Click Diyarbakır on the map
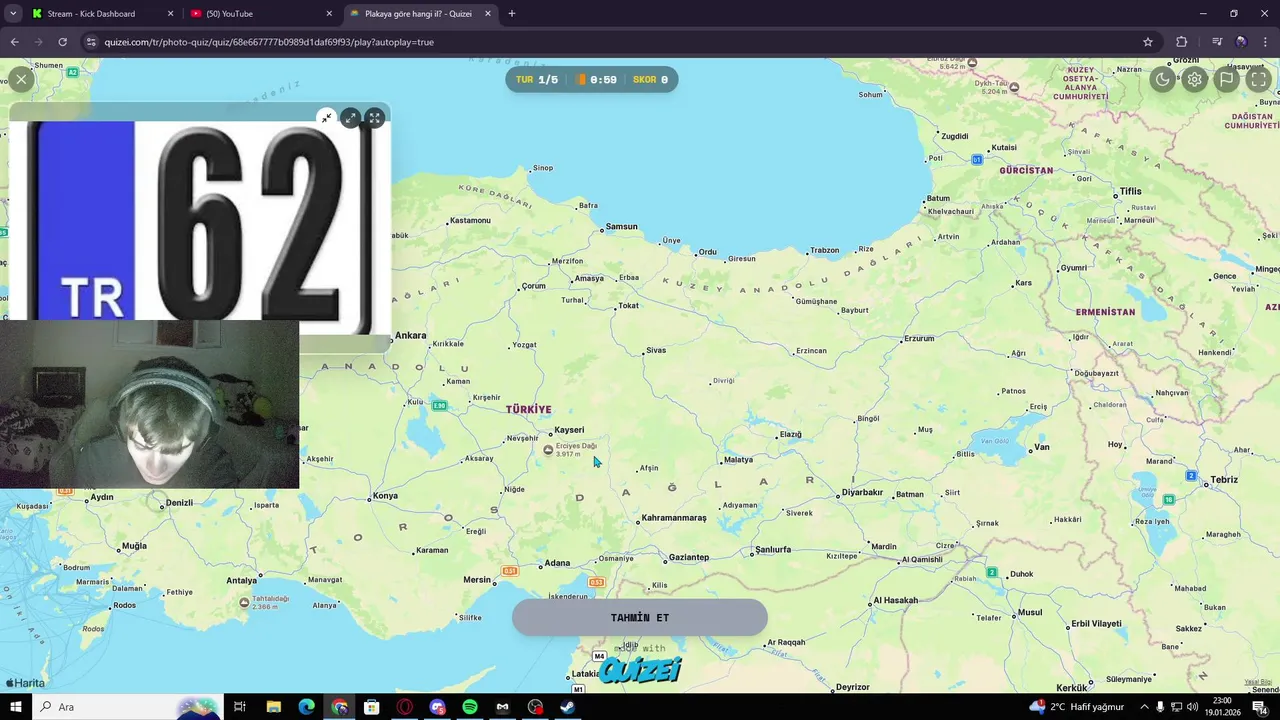 tap(860, 492)
